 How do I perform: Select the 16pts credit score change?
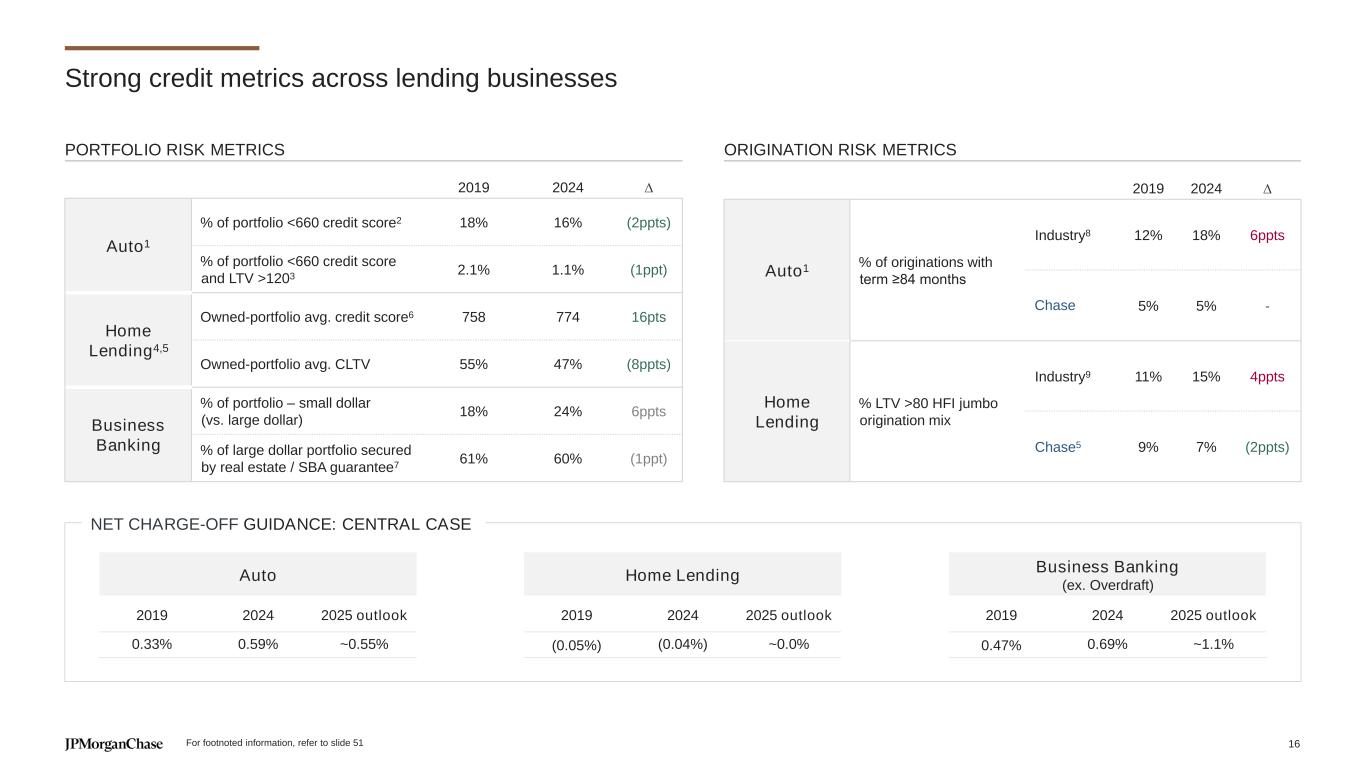click(651, 317)
